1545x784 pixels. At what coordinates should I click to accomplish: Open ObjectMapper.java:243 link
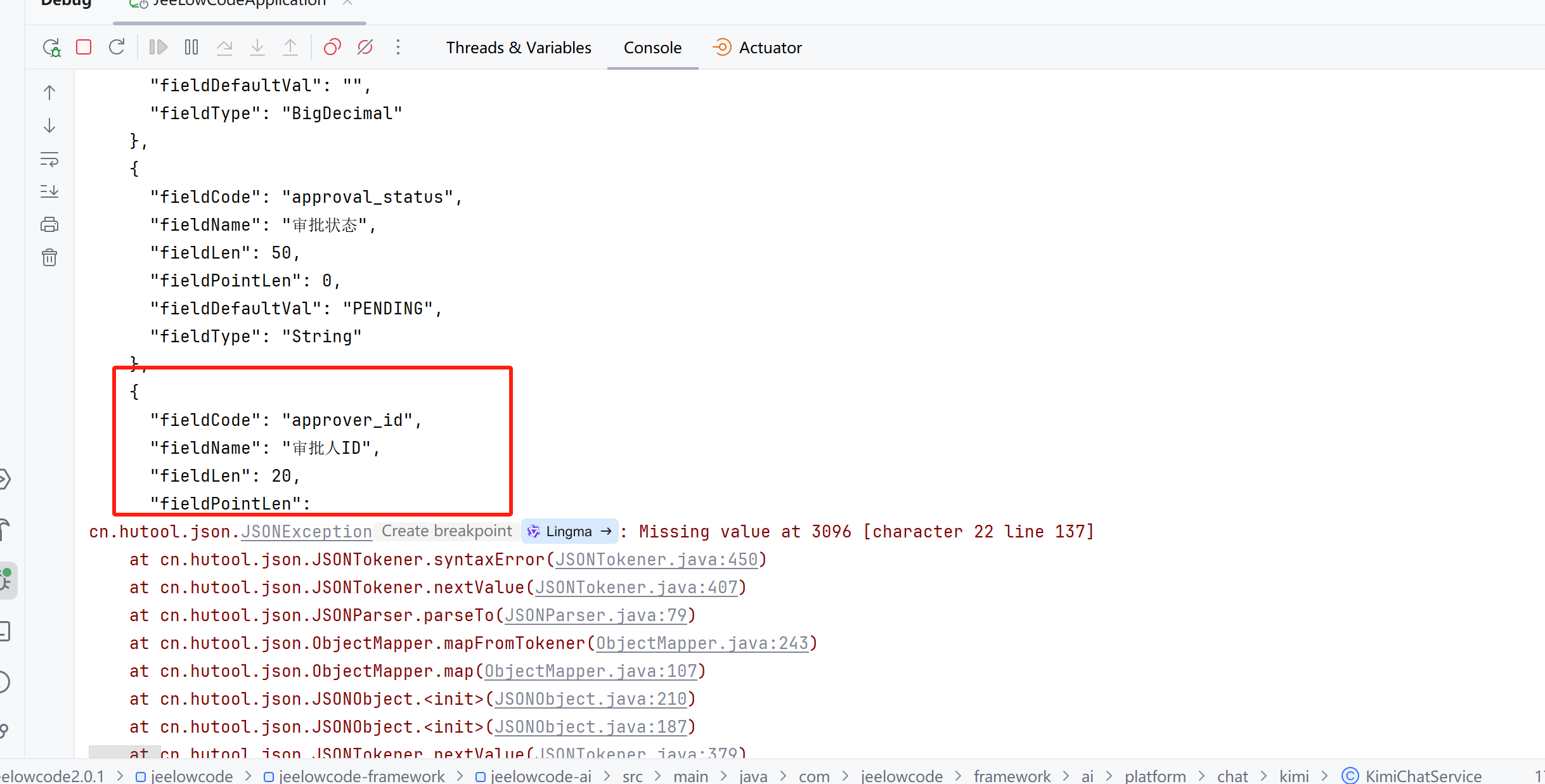point(702,643)
